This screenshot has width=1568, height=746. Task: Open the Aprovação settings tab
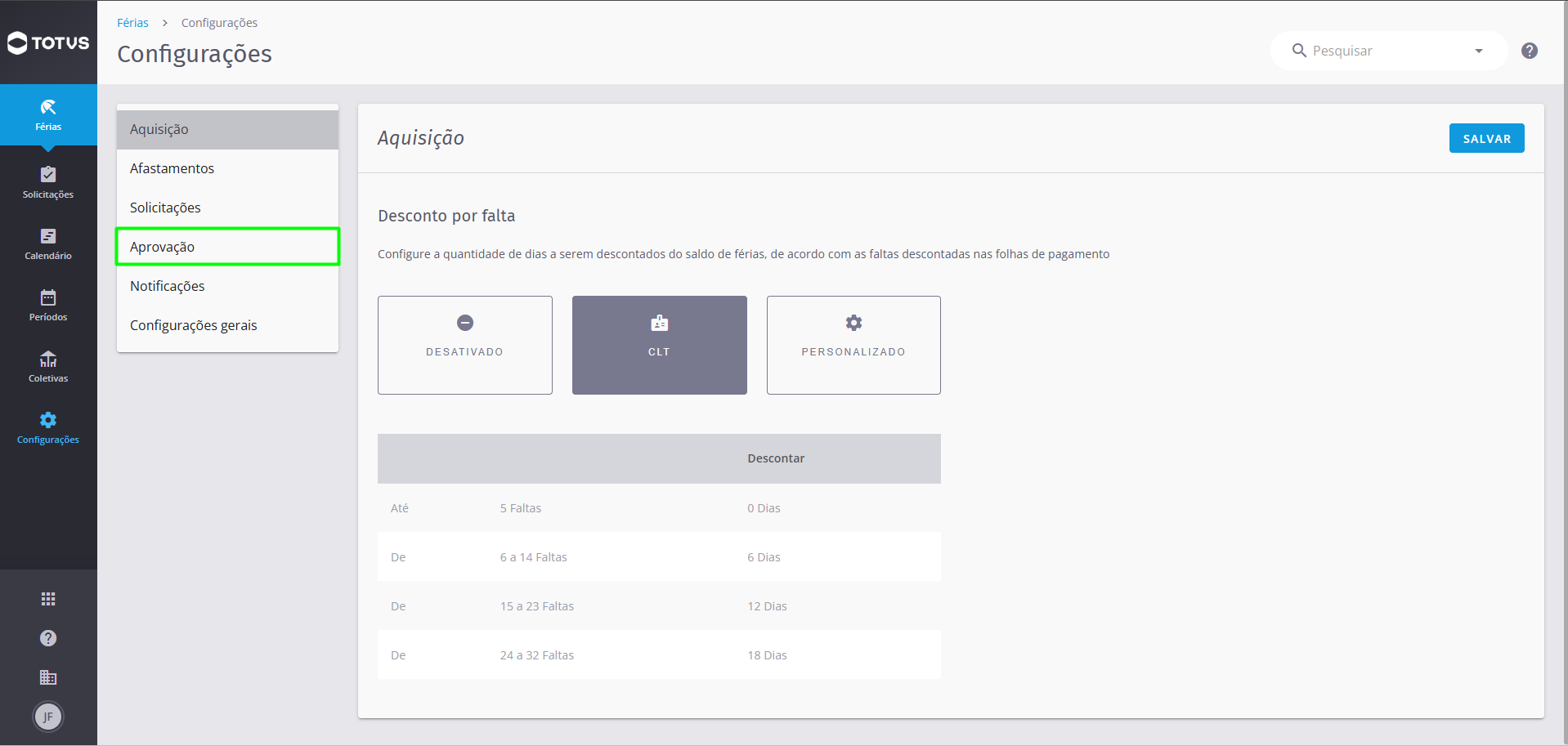click(x=227, y=247)
